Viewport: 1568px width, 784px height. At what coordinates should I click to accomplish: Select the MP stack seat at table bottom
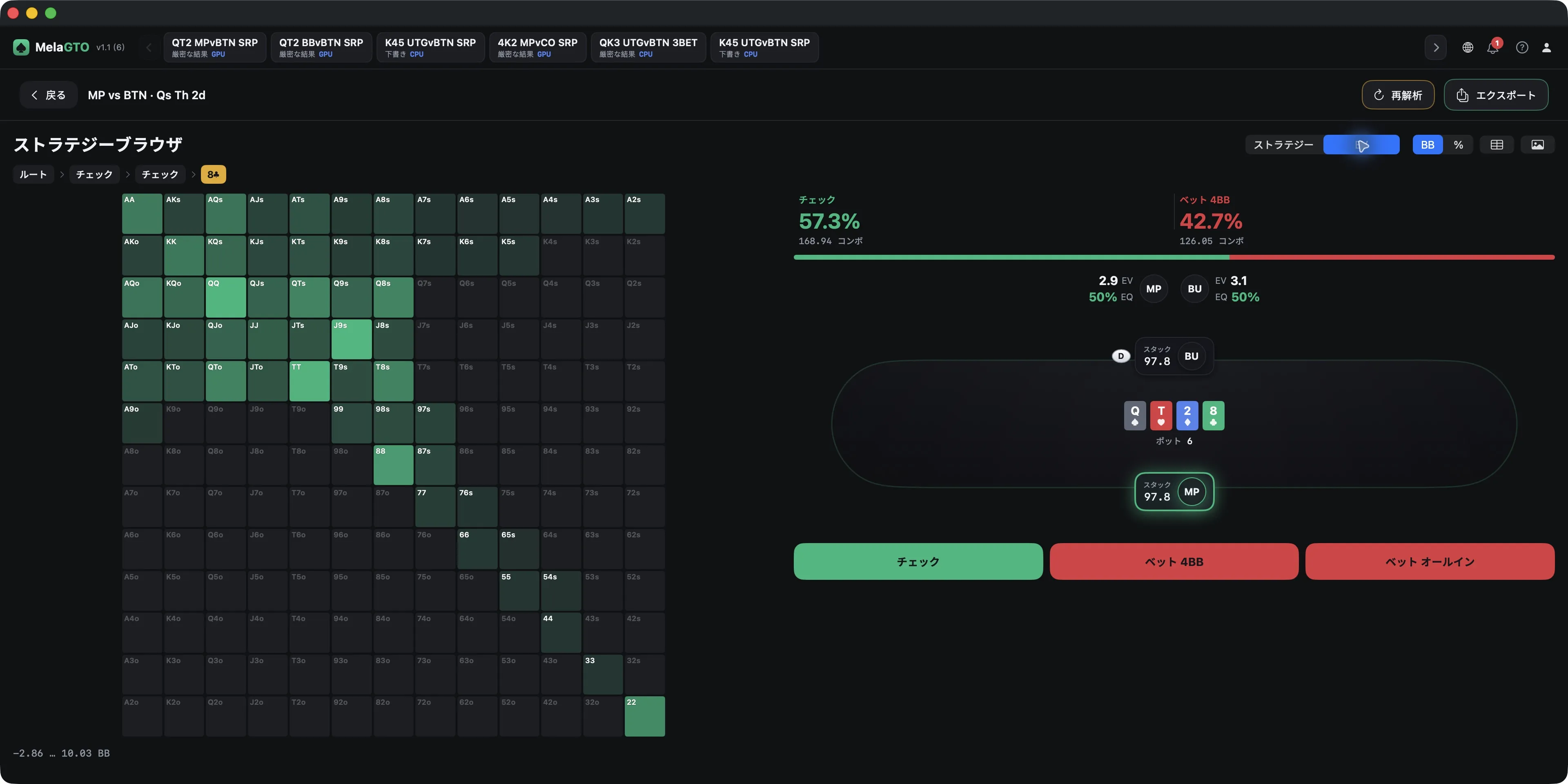pyautogui.click(x=1174, y=492)
